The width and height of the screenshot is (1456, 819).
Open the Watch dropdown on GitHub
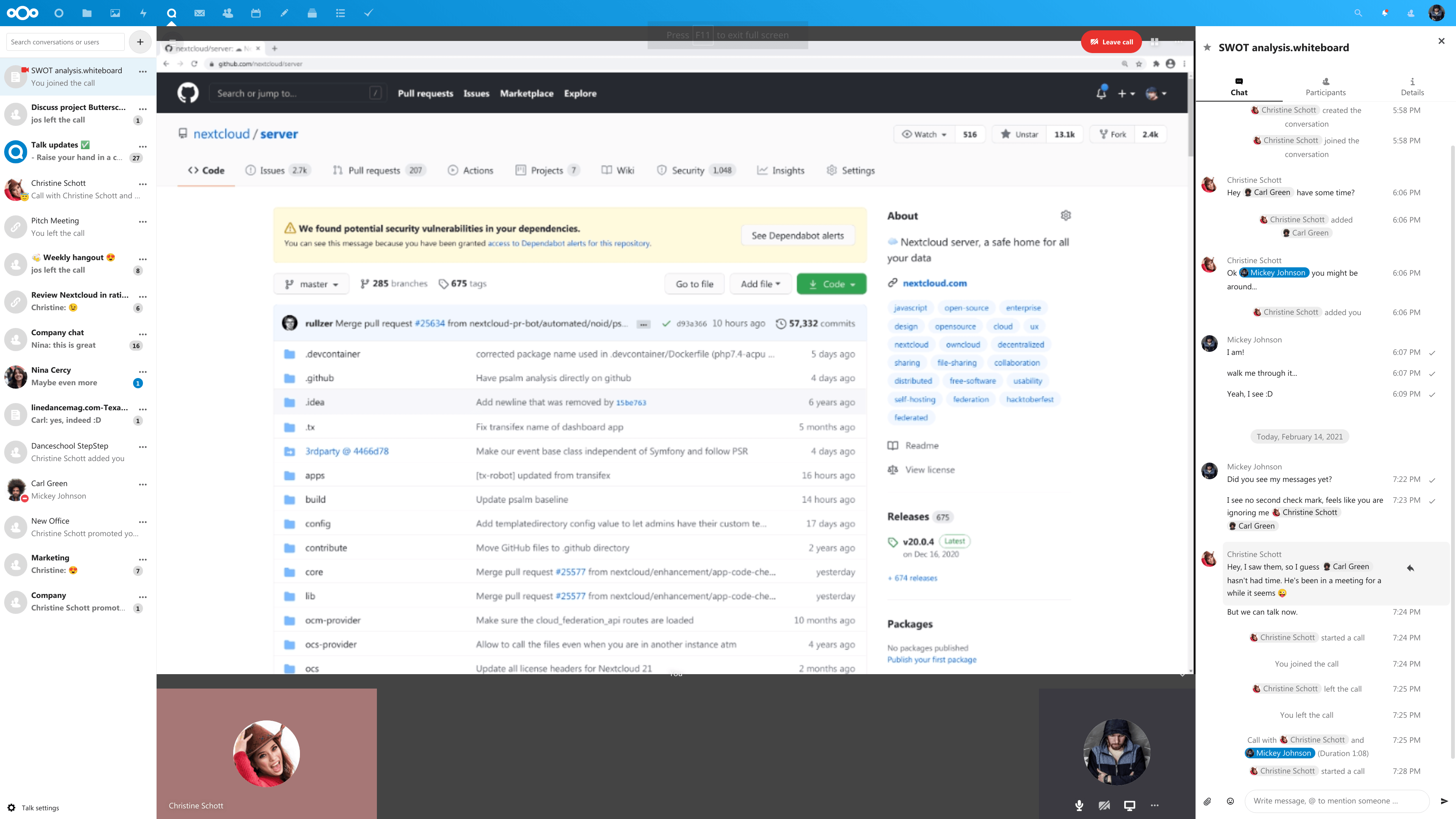coord(924,135)
